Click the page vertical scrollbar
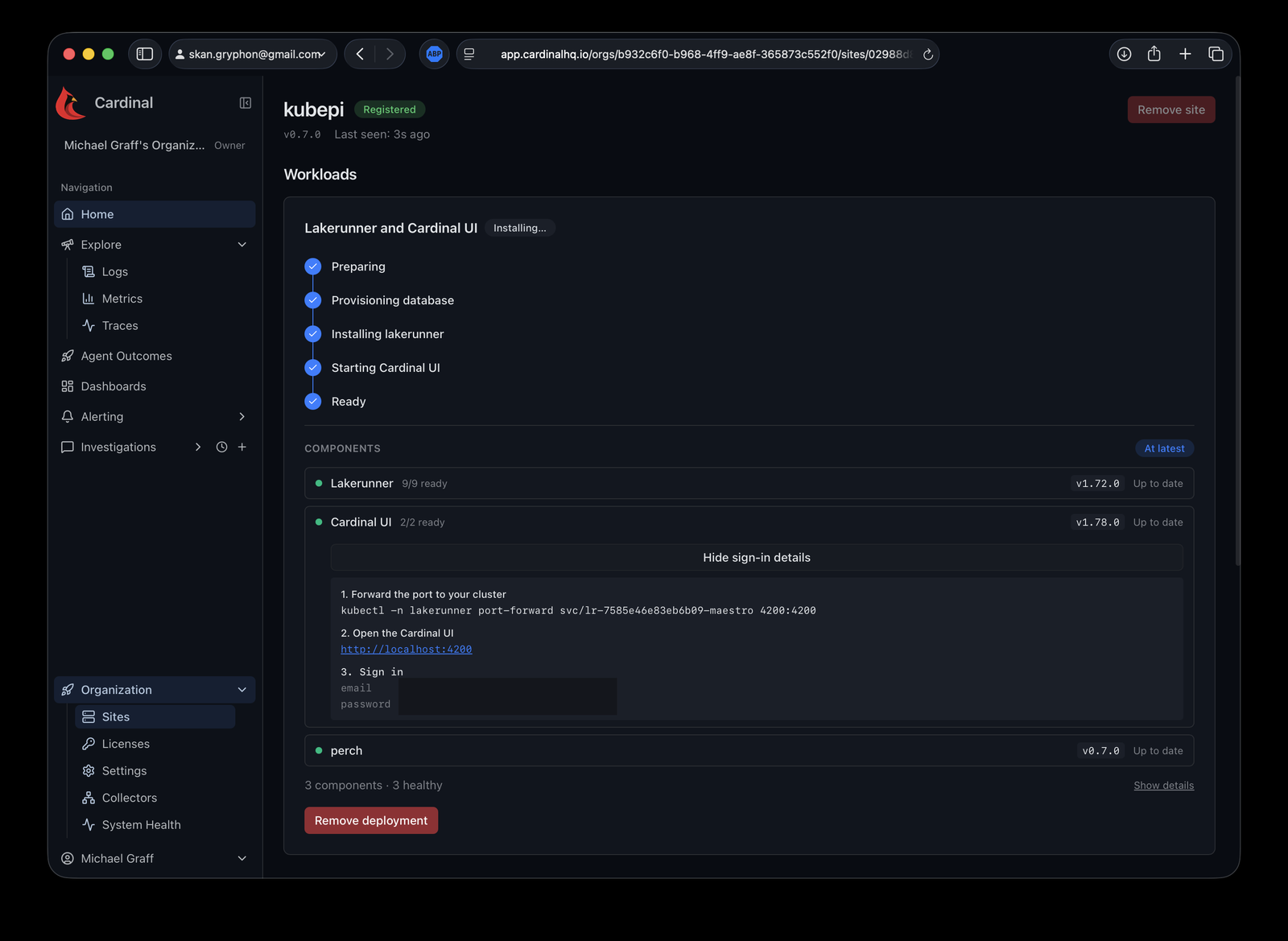Image resolution: width=1288 pixels, height=941 pixels. click(x=1237, y=322)
